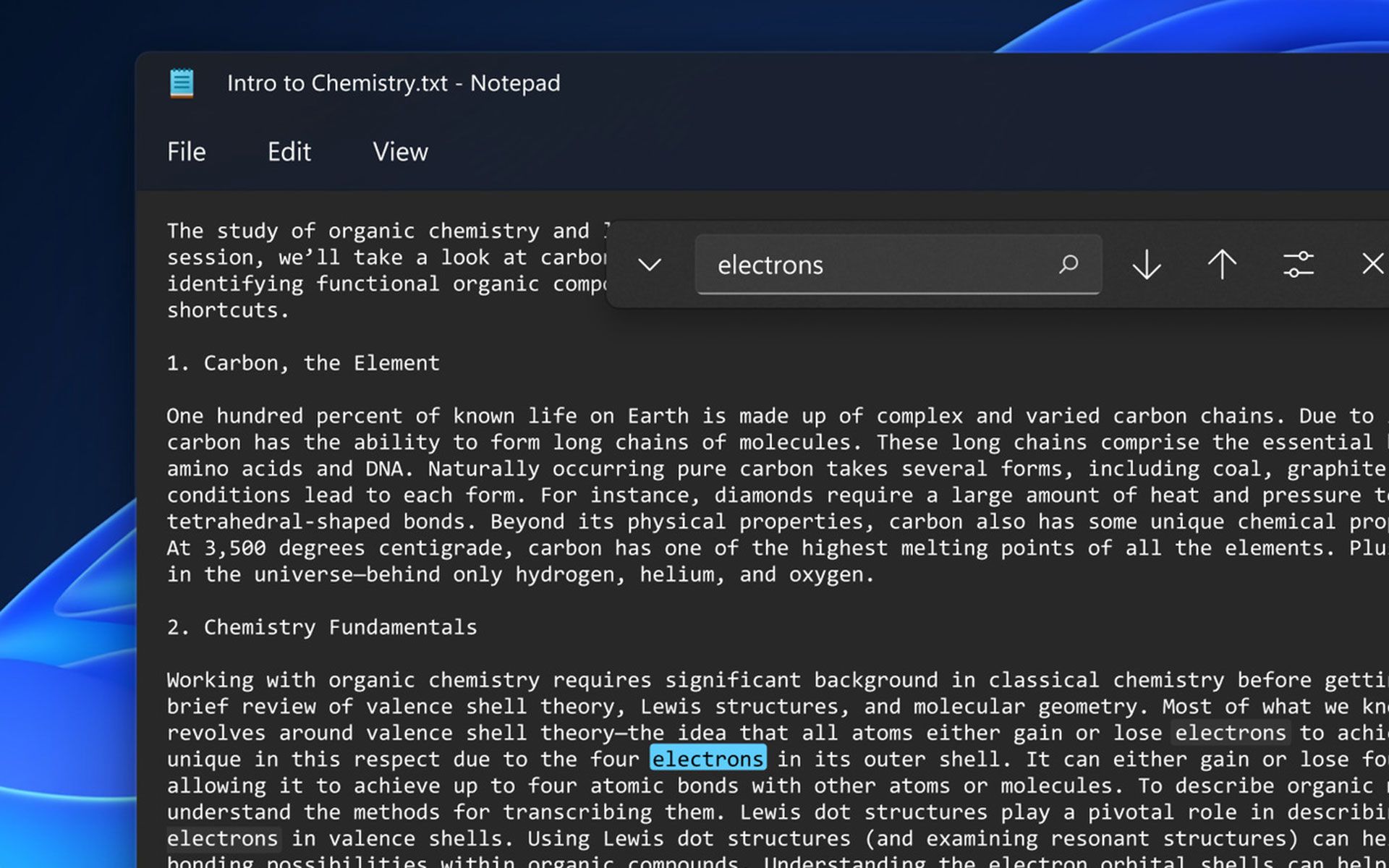Click the blue highlighted 'electrons' match
Image resolution: width=1389 pixels, height=868 pixels.
[708, 759]
